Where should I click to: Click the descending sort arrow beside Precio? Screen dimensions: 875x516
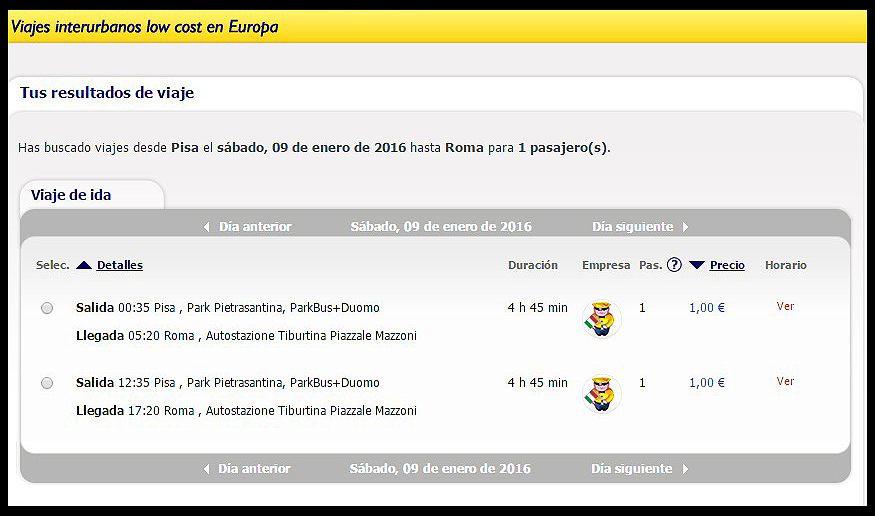[697, 265]
